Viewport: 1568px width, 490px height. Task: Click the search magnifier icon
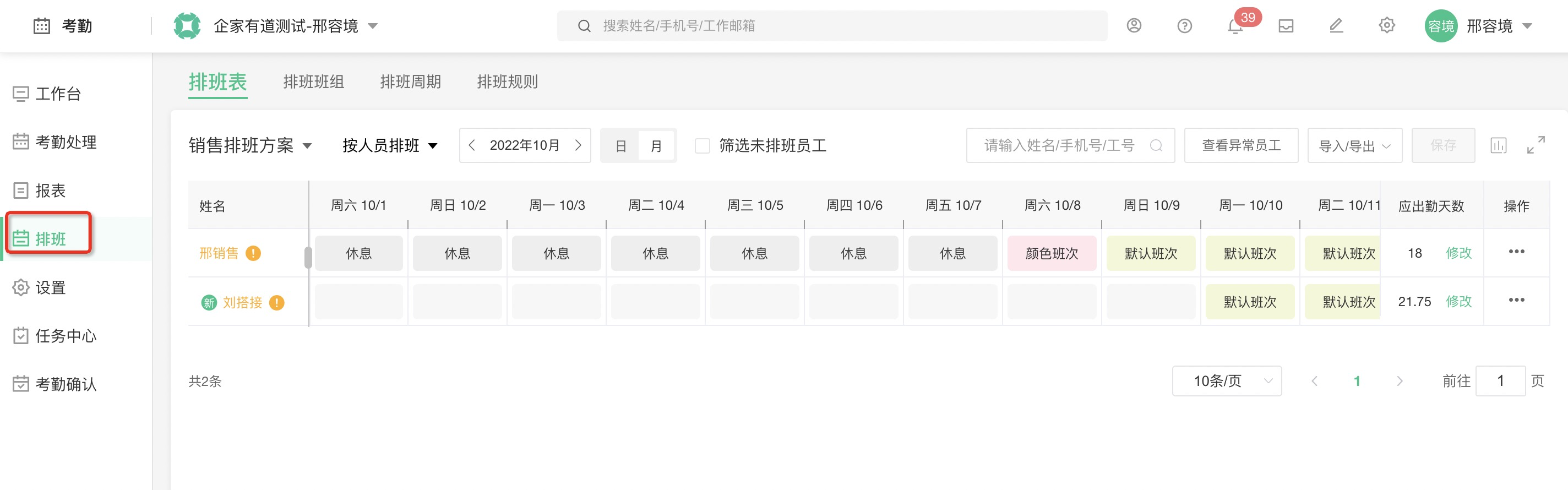584,26
